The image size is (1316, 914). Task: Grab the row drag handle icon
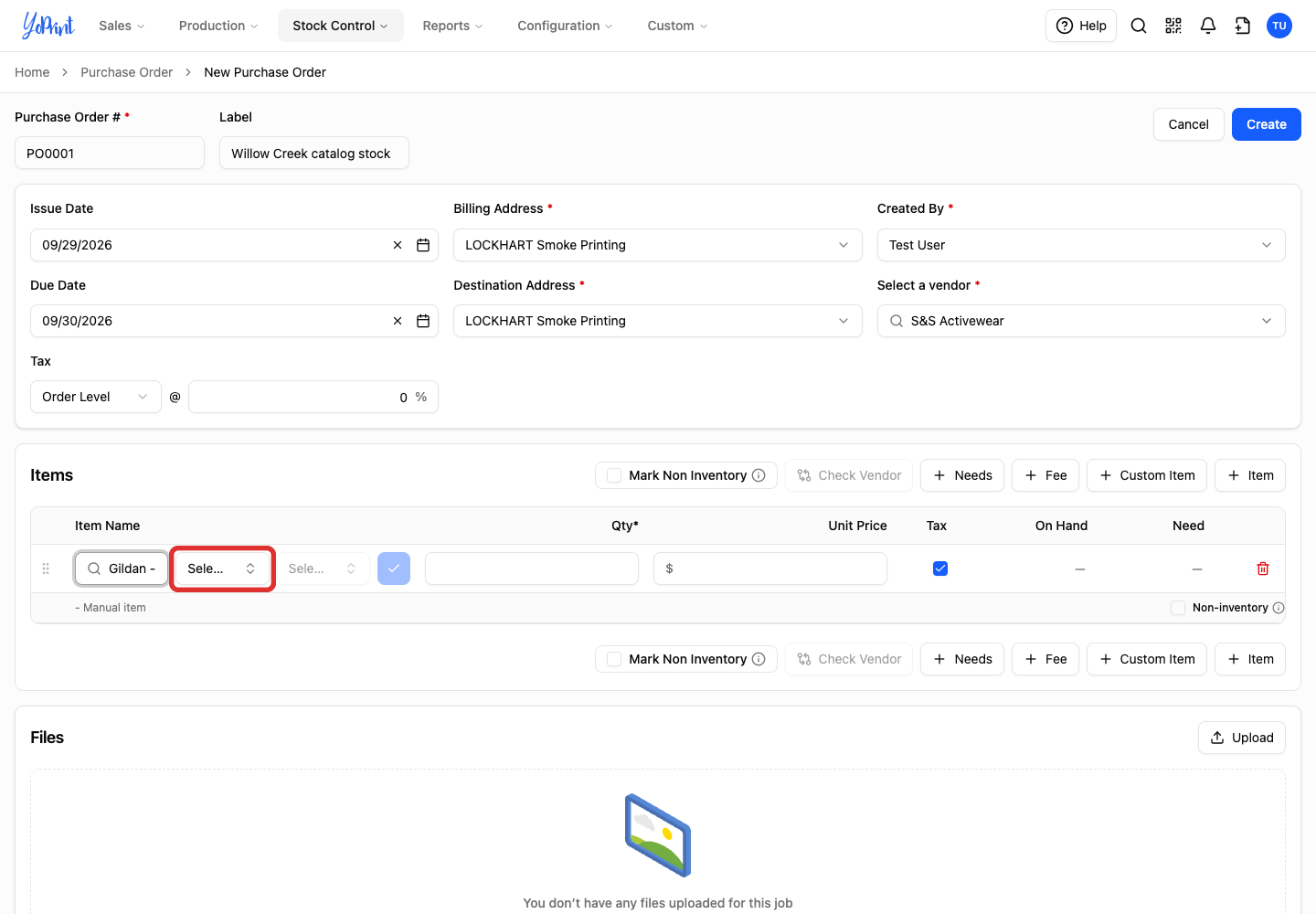click(x=46, y=569)
